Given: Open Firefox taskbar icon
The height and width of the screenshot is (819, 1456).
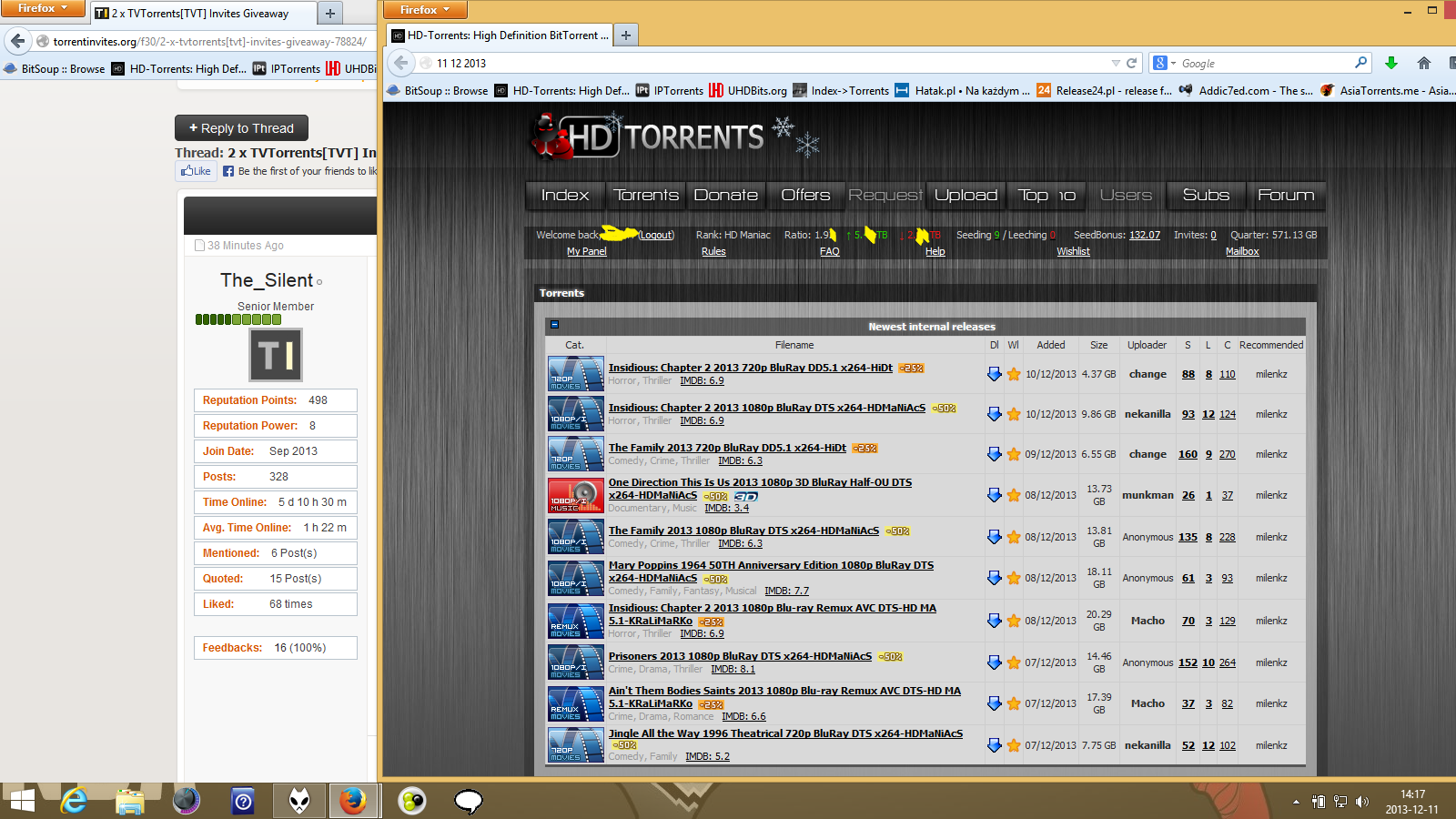Looking at the screenshot, I should coord(353,801).
